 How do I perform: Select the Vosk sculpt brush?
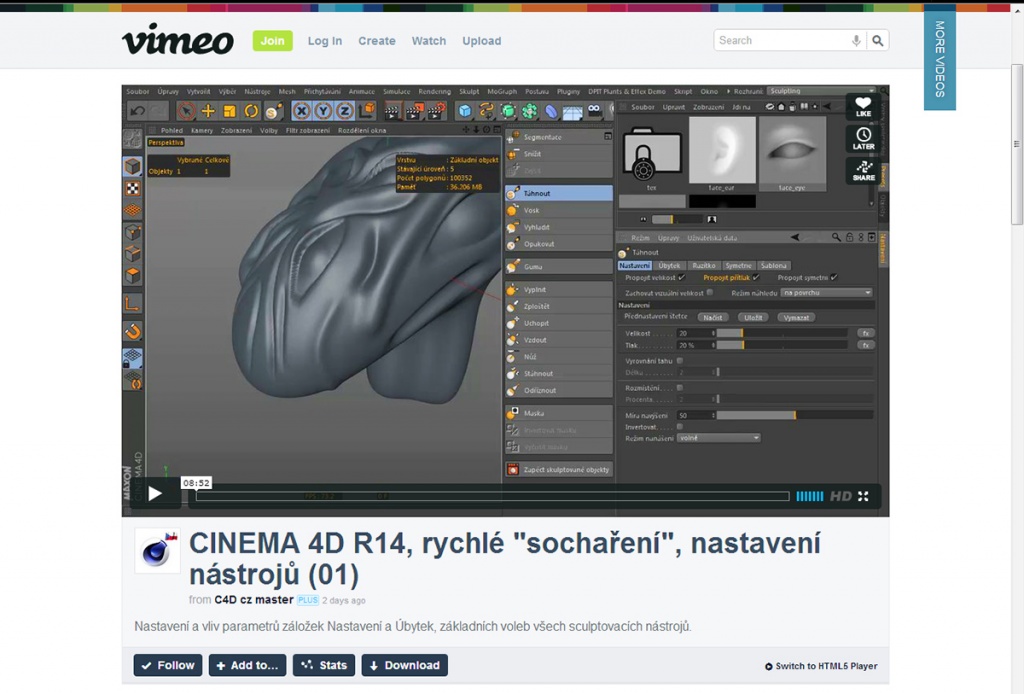[x=559, y=210]
